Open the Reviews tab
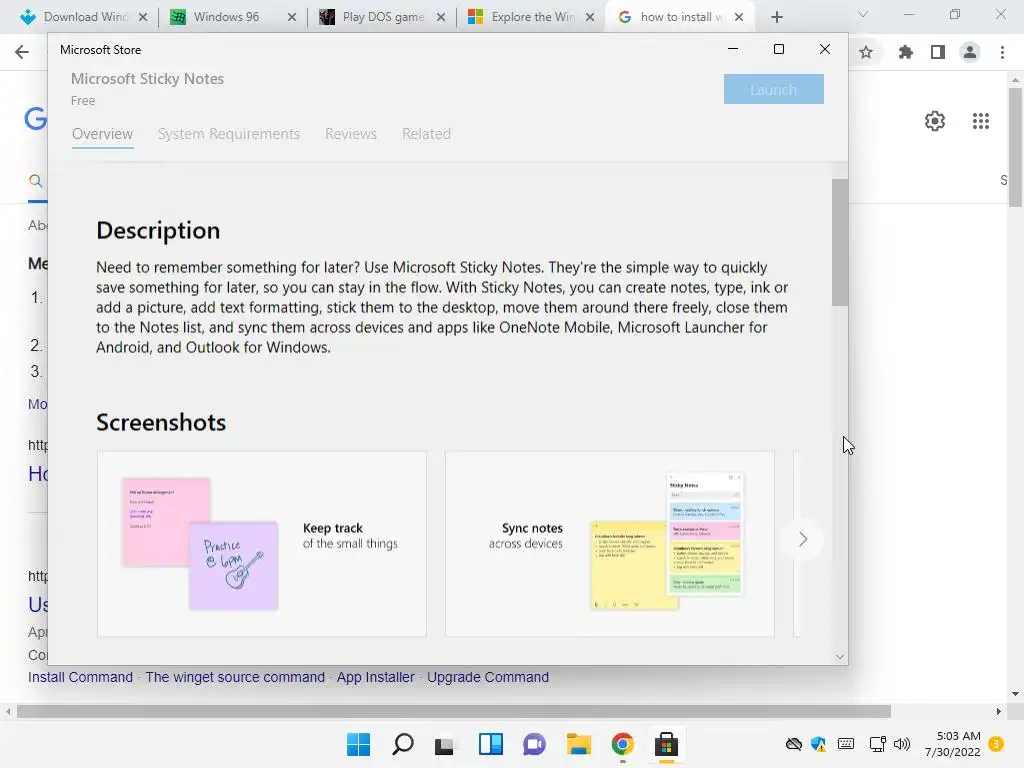This screenshot has height=768, width=1024. pyautogui.click(x=351, y=134)
